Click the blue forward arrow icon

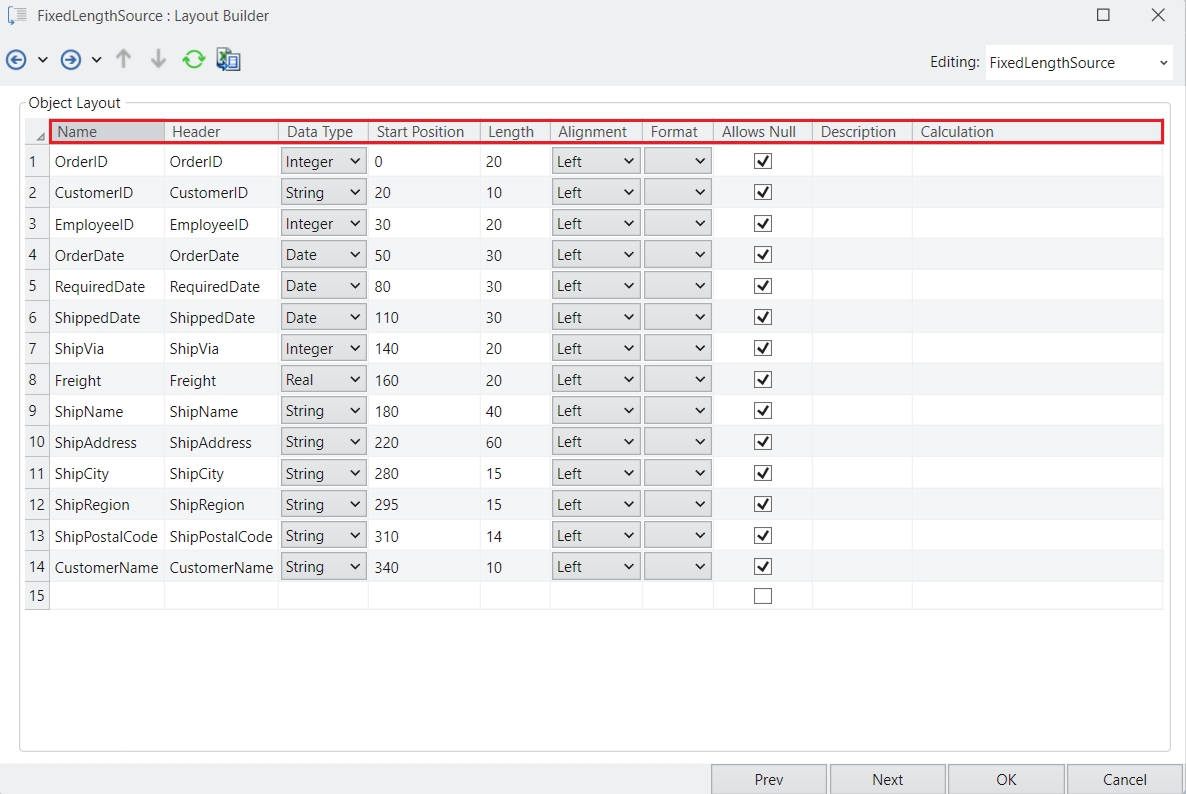71,60
